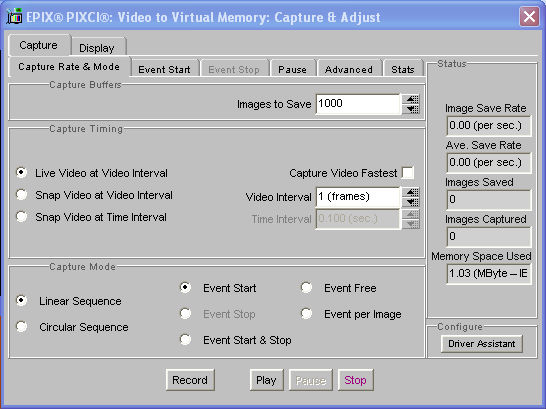This screenshot has height=409, width=546.
Task: Select Snap Video at Video Interval
Action: coord(21,195)
